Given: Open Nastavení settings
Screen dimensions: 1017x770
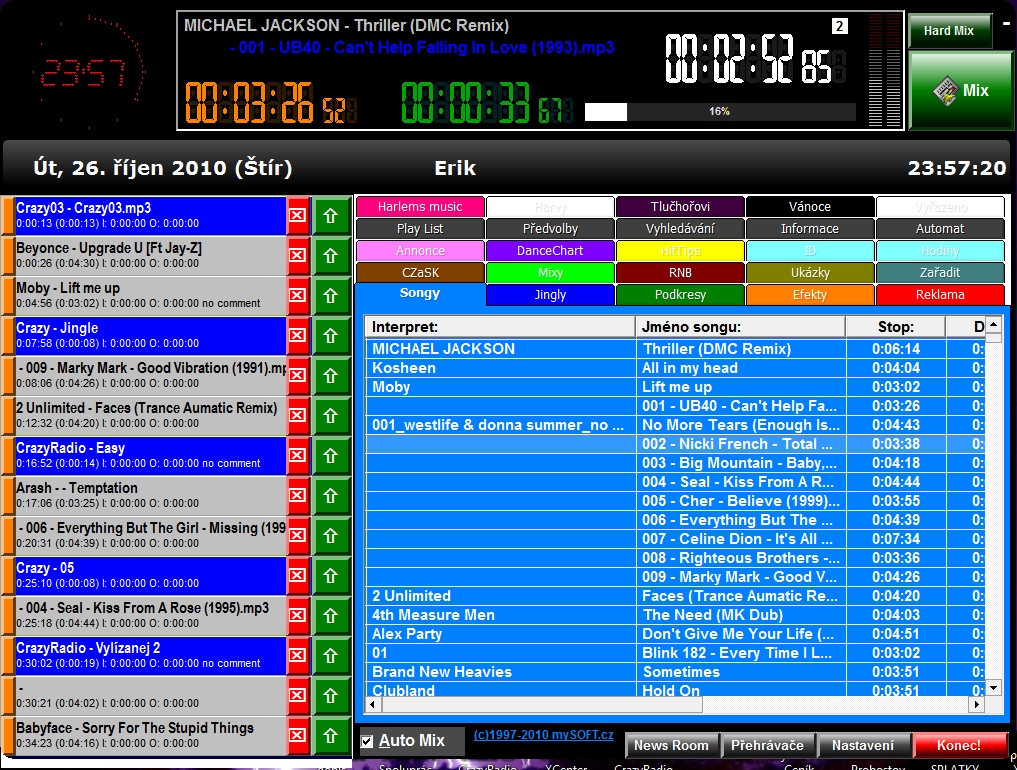Looking at the screenshot, I should point(863,745).
